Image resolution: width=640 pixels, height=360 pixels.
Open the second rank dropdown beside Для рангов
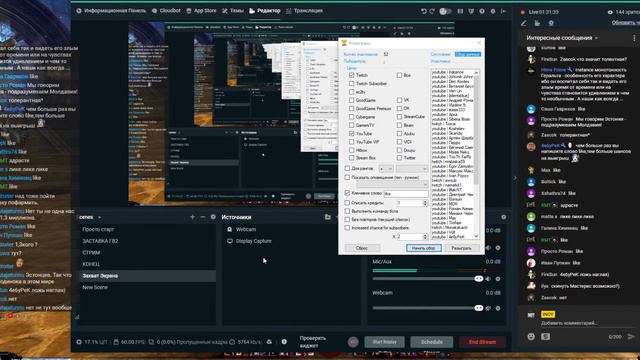tap(411, 168)
